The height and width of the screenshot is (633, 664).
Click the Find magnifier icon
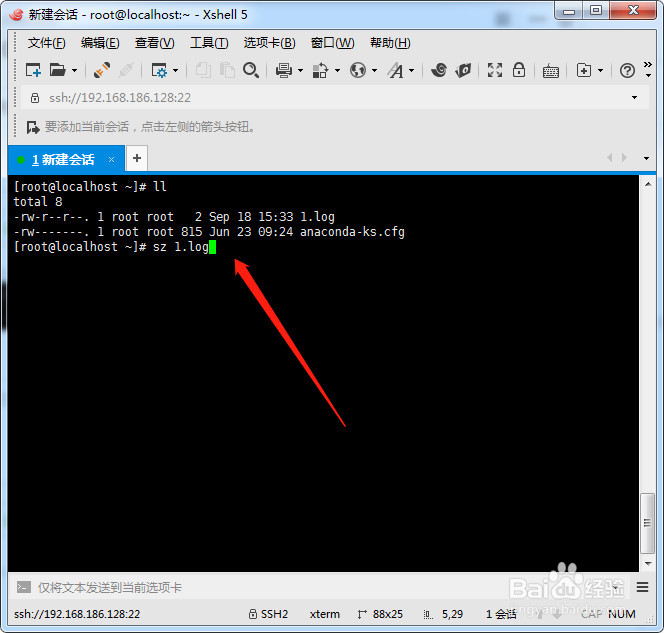pos(251,70)
